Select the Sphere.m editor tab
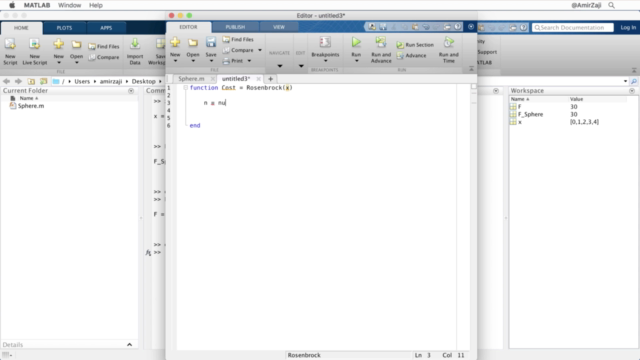Image resolution: width=640 pixels, height=360 pixels. click(191, 79)
